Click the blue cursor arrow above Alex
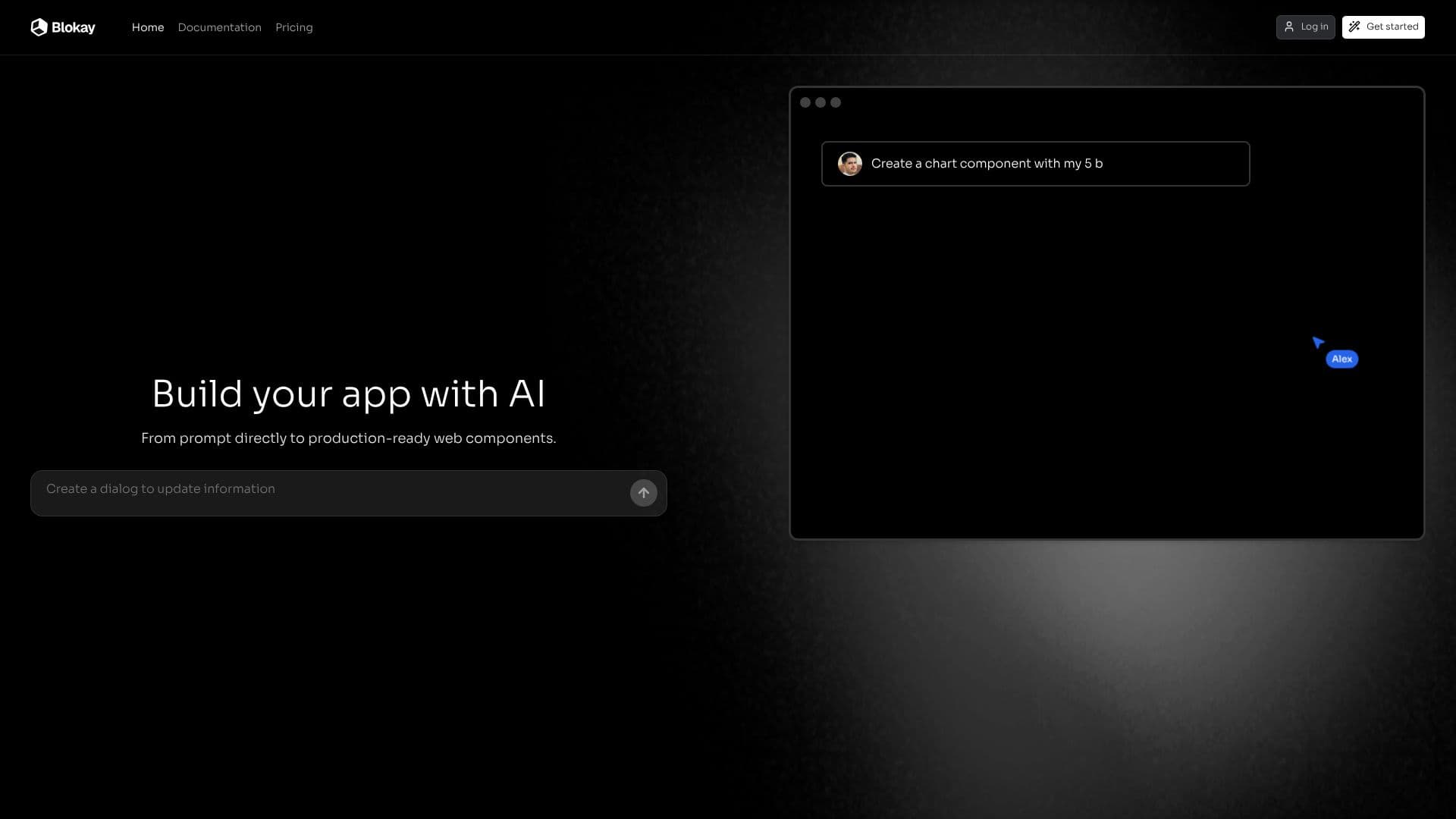Viewport: 1456px width, 819px height. tap(1318, 343)
